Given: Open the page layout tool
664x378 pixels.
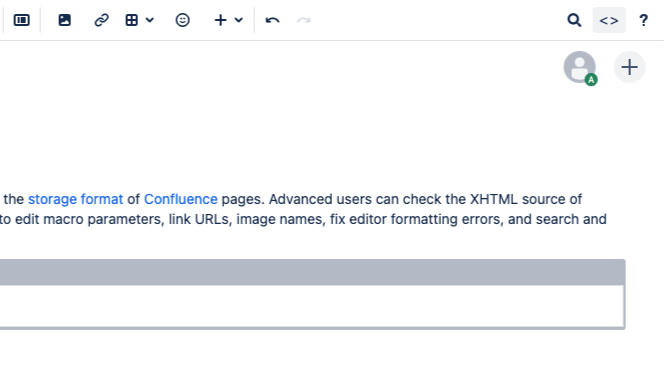Looking at the screenshot, I should [22, 20].
